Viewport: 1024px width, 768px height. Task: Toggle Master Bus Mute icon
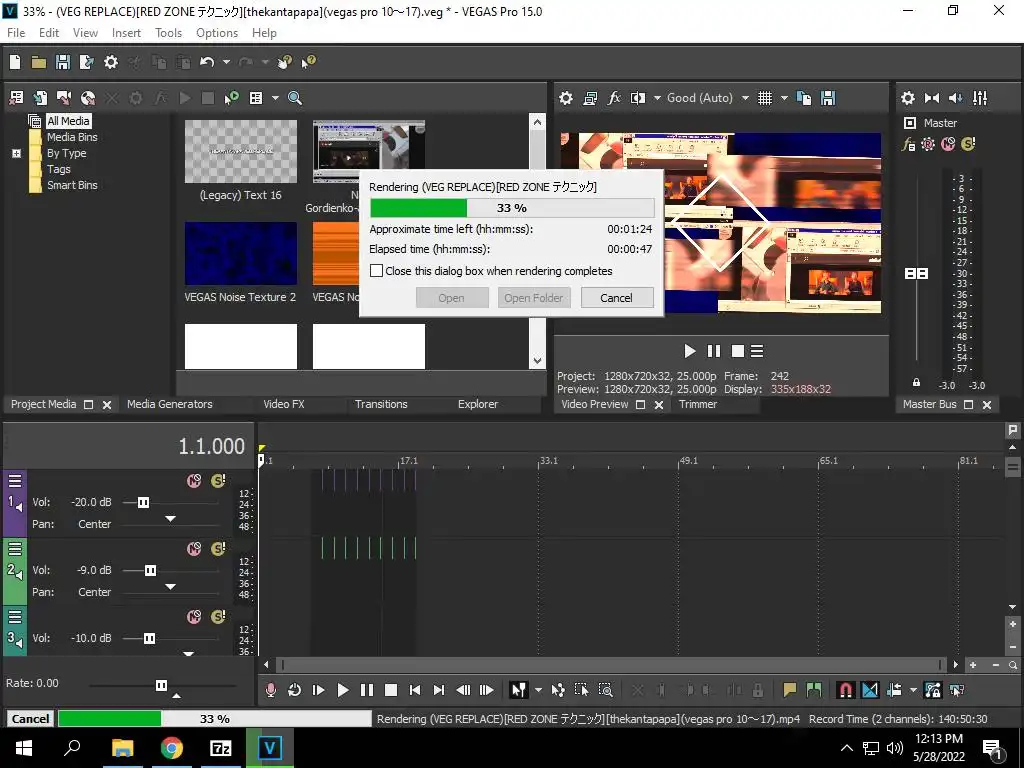948,144
